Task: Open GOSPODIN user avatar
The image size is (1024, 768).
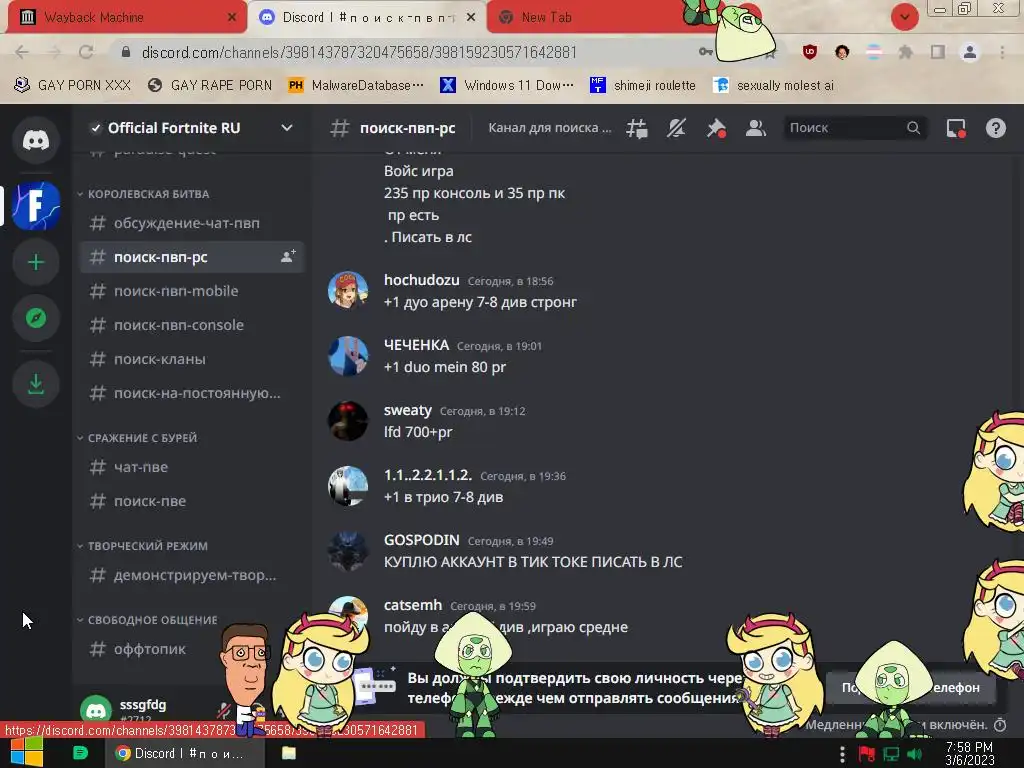Action: coord(347,551)
